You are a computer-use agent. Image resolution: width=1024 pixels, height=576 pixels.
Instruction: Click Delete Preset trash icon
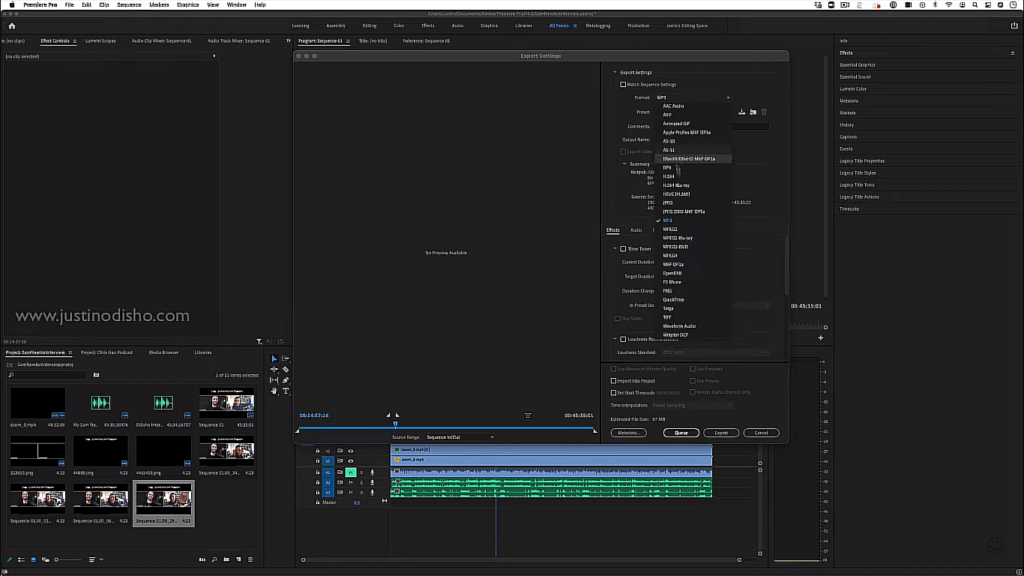[764, 112]
